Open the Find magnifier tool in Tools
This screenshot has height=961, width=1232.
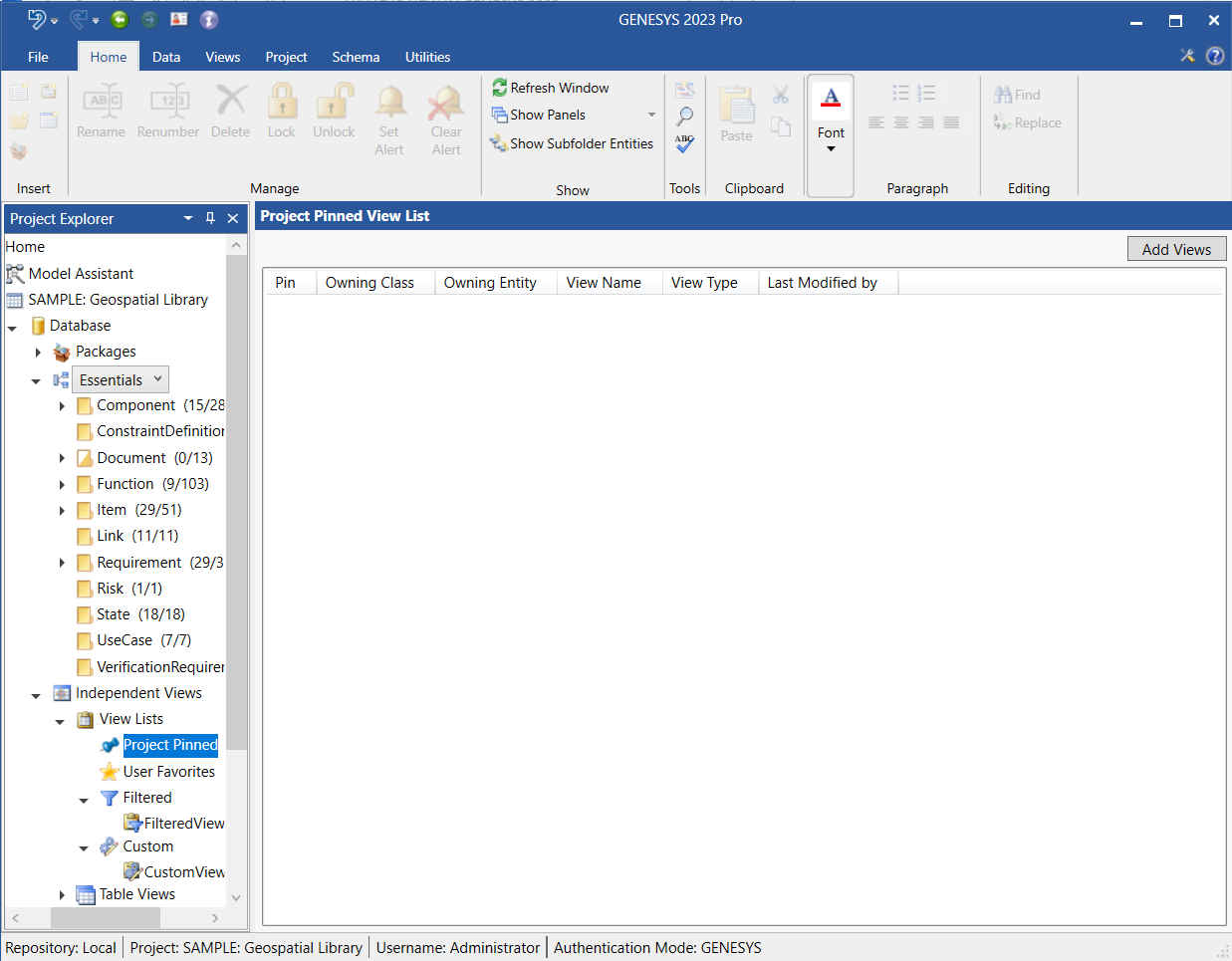(684, 117)
